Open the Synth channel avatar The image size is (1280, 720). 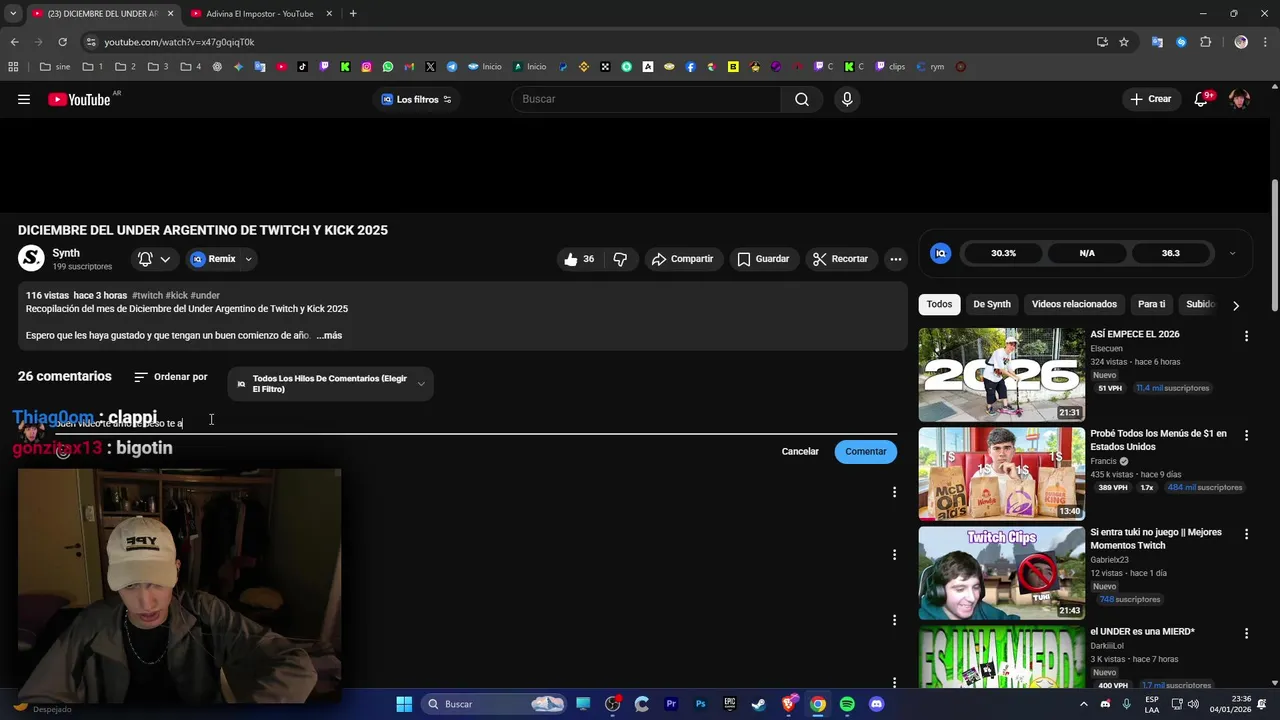pos(31,258)
